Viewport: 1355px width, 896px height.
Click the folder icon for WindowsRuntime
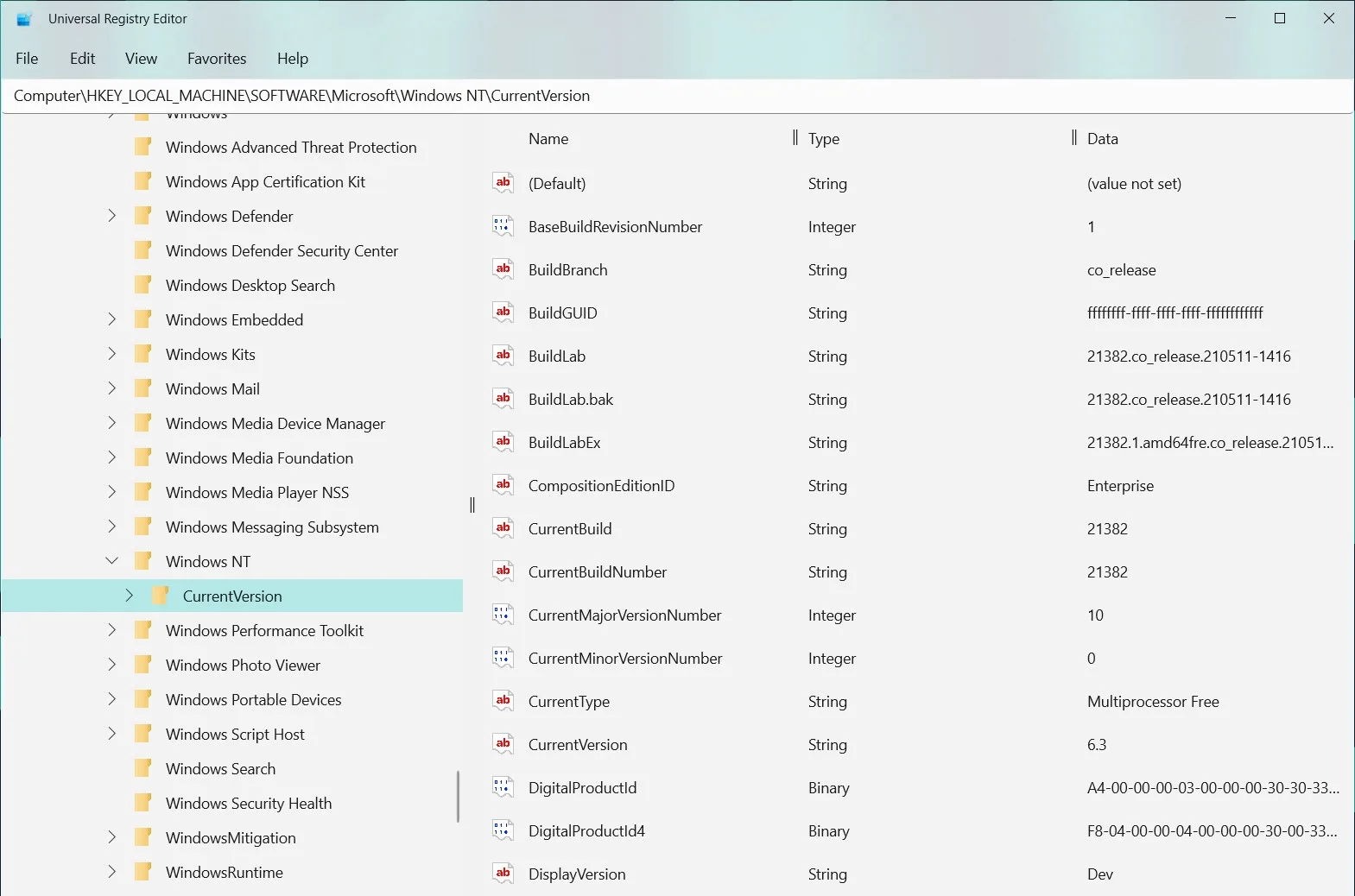coord(143,872)
